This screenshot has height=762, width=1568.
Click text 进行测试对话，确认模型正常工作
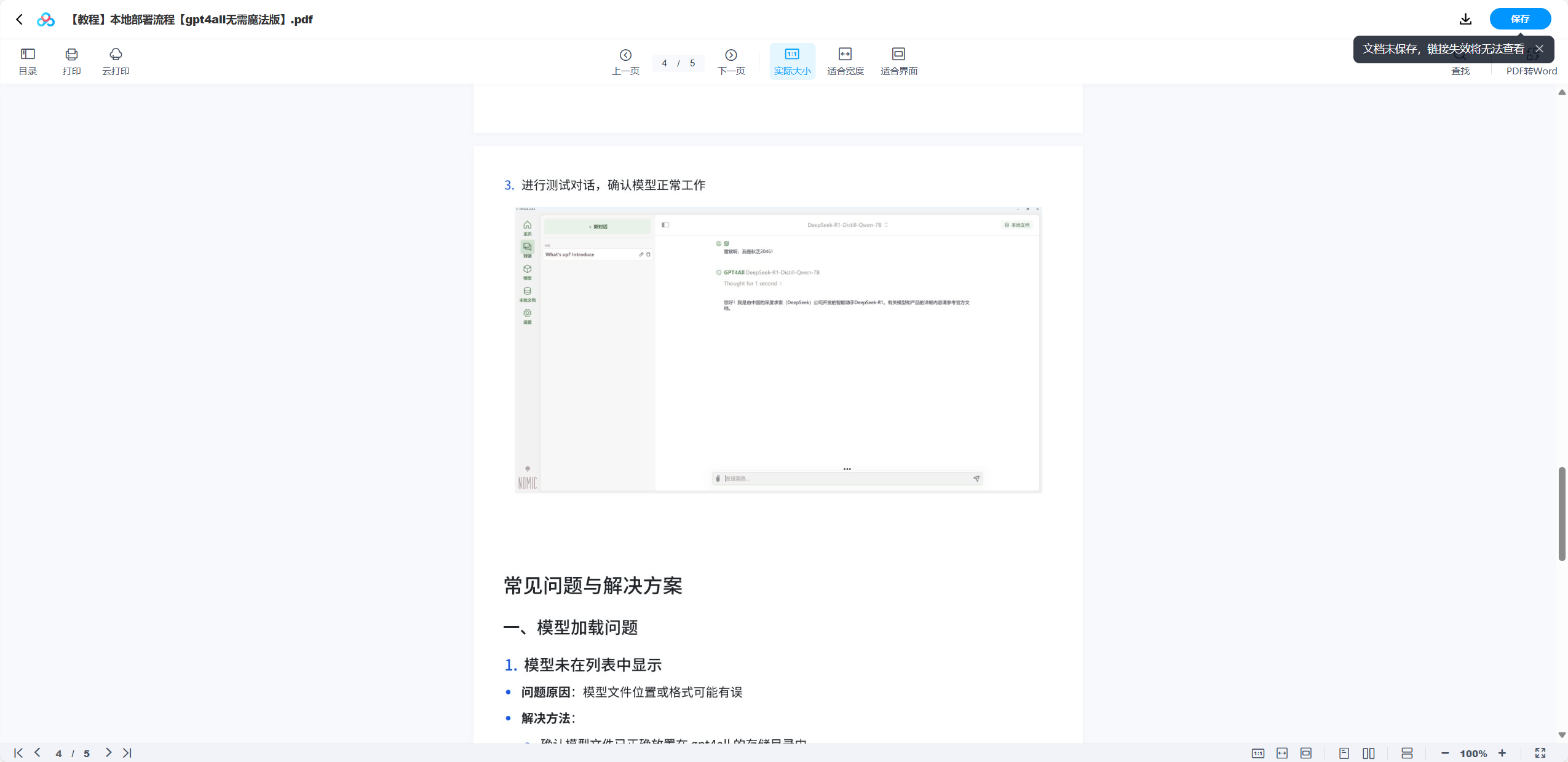613,185
